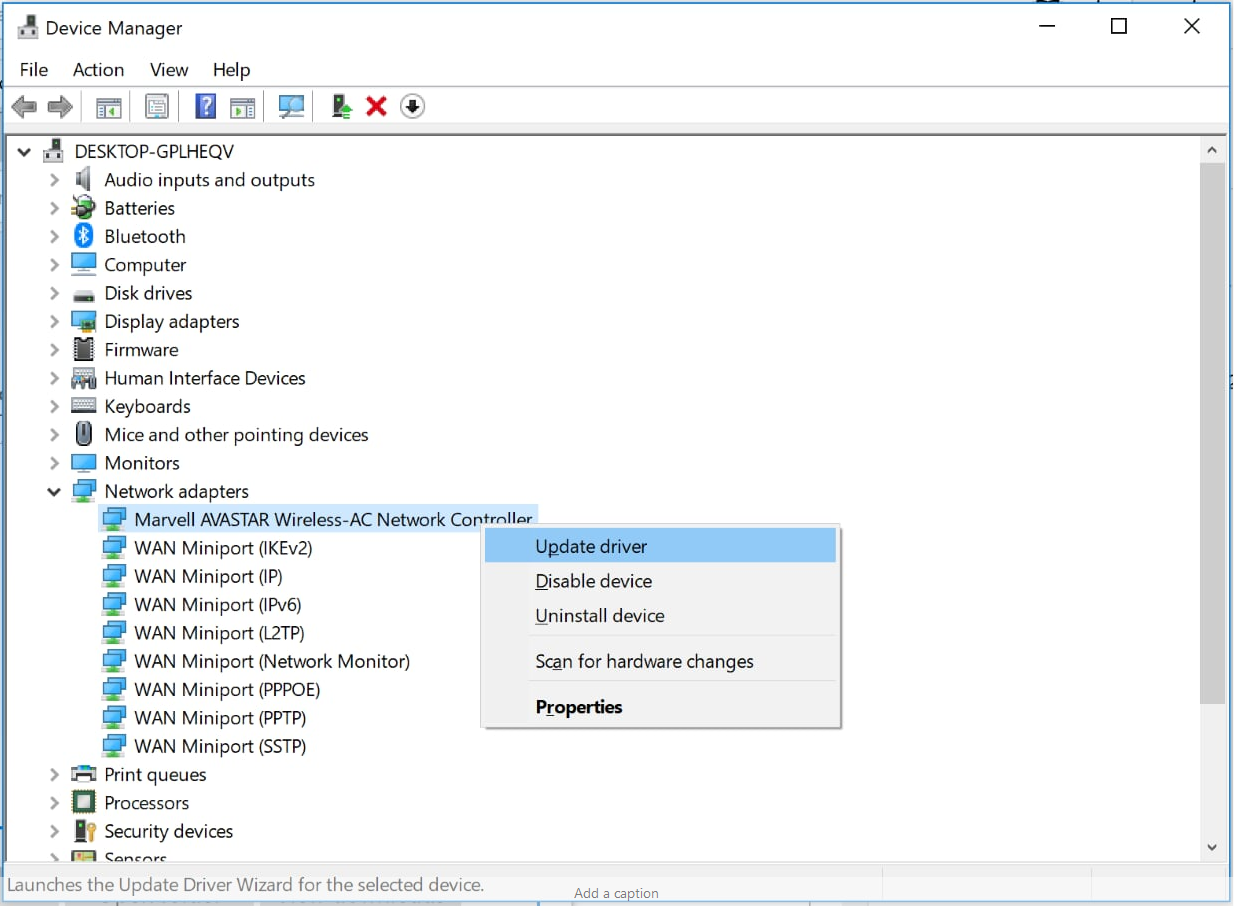
Task: Click the blue Help question-mark icon
Action: 206,106
